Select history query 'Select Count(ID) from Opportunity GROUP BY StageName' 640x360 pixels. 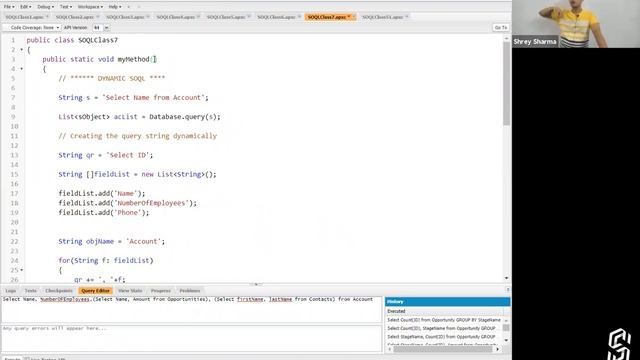(444, 320)
